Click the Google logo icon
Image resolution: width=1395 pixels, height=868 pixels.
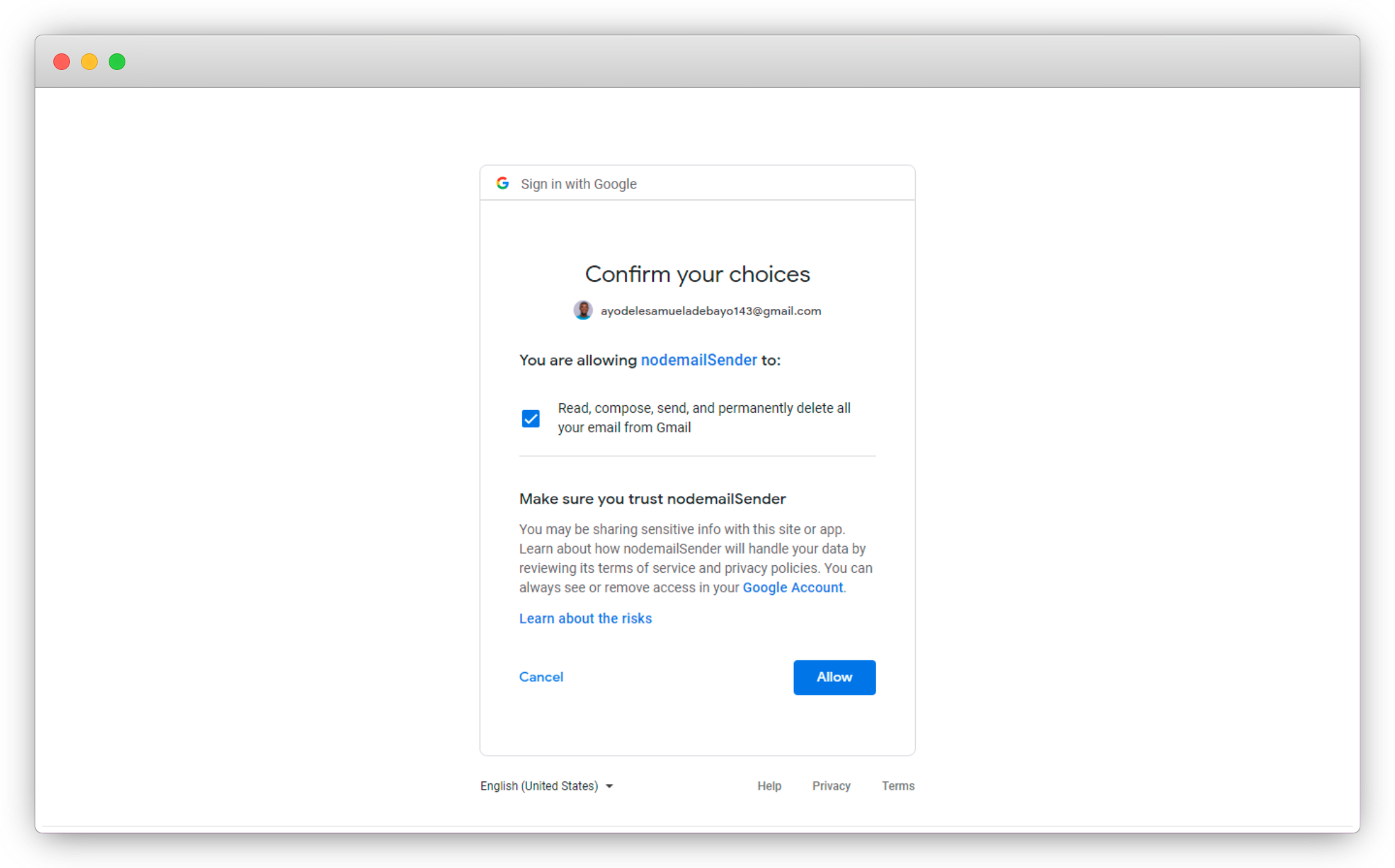click(503, 184)
